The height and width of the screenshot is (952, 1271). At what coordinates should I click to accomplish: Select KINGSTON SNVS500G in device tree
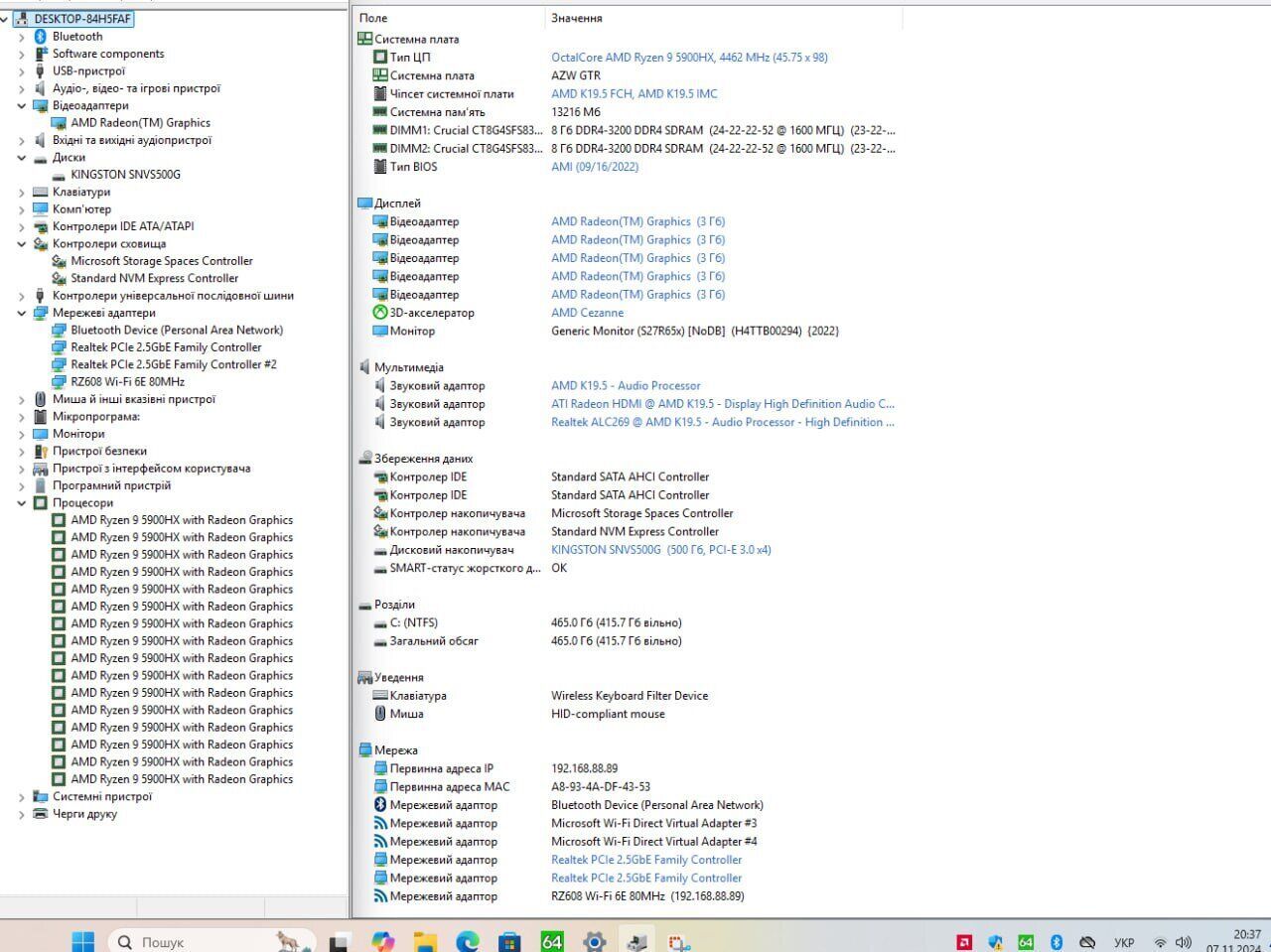pyautogui.click(x=125, y=175)
